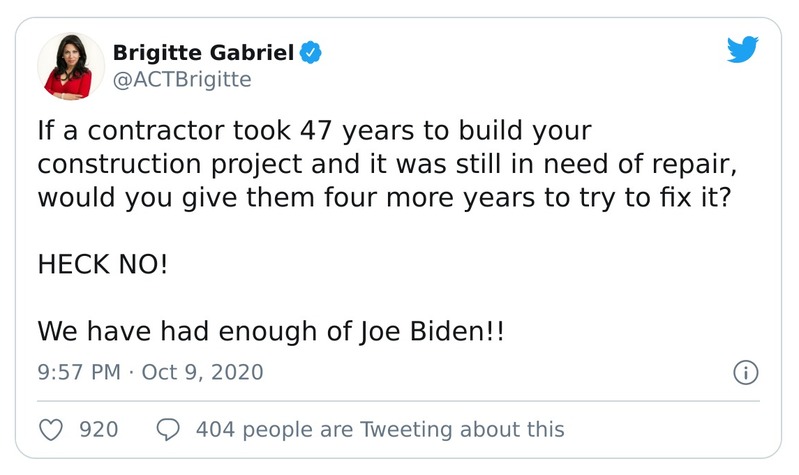Click the Brigitte Gabriel display name
Viewport: 799px width, 475px height.
tap(203, 51)
